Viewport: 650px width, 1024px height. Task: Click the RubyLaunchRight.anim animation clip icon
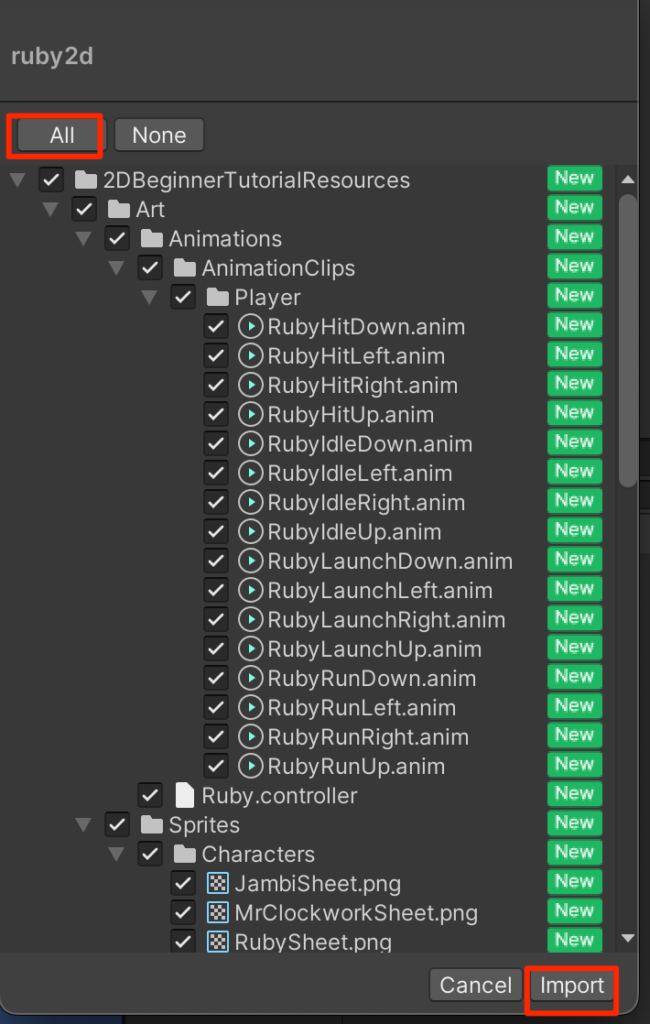[x=250, y=620]
